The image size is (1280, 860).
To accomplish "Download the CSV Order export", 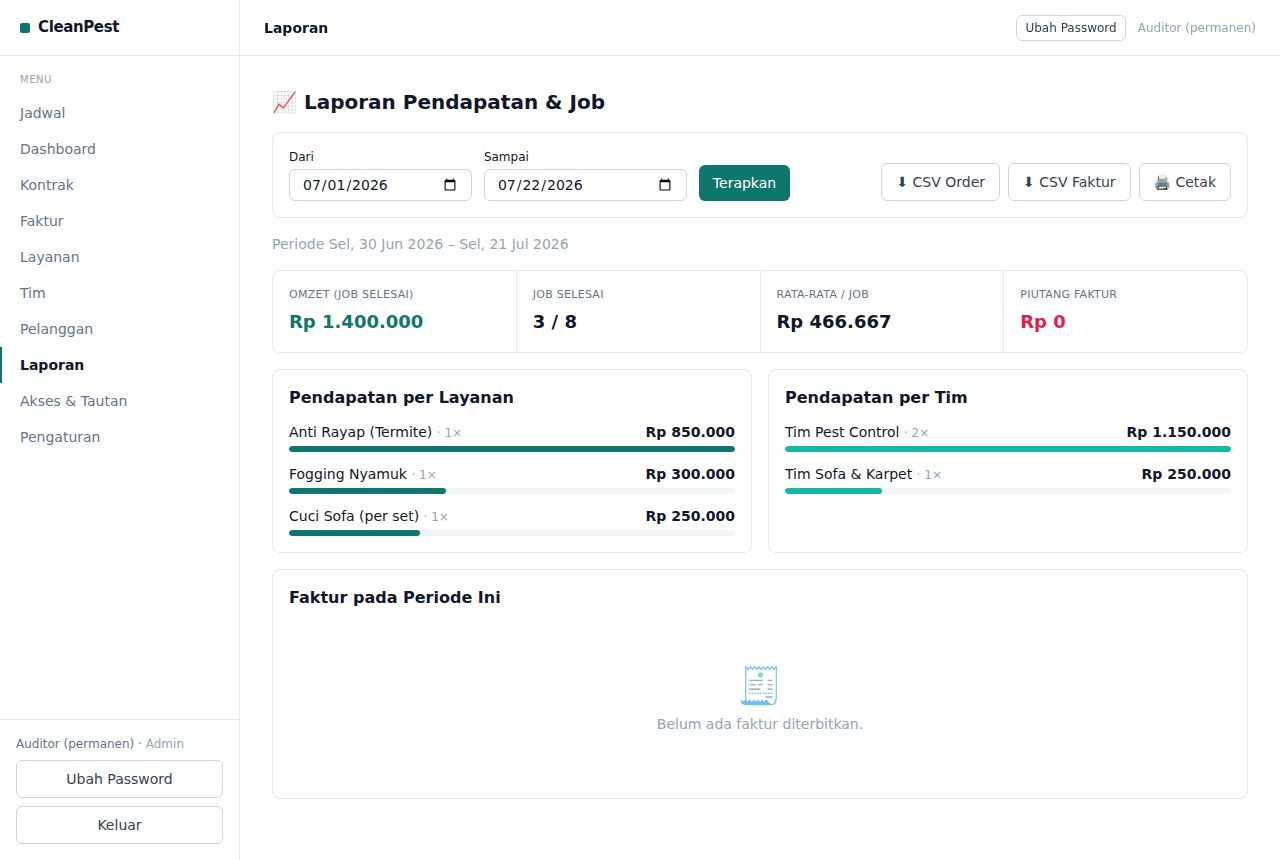I will 940,182.
